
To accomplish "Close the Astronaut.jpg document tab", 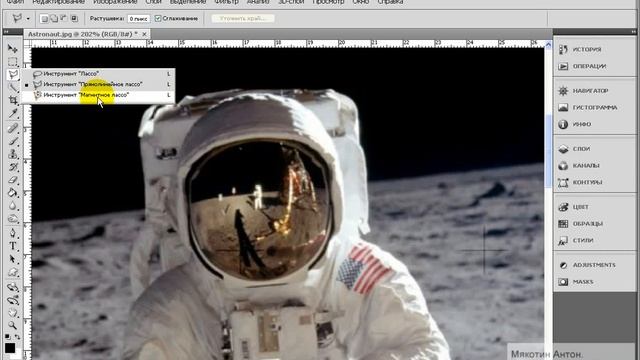I will point(144,34).
